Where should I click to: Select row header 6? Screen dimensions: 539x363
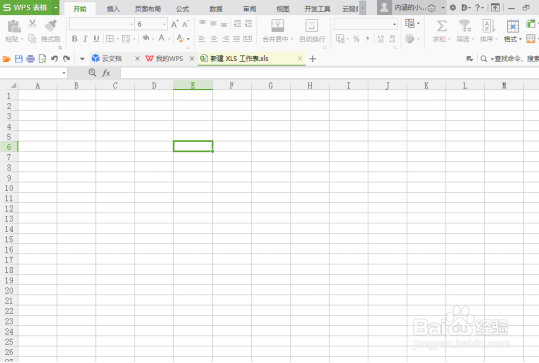(9, 147)
